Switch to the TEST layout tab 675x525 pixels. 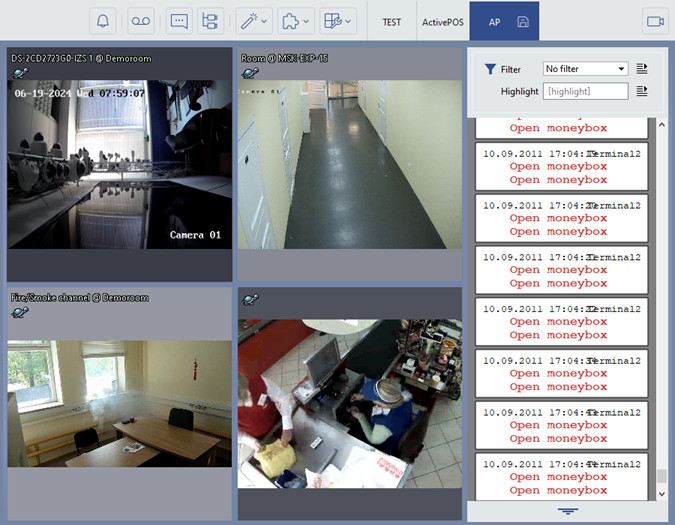click(x=391, y=21)
